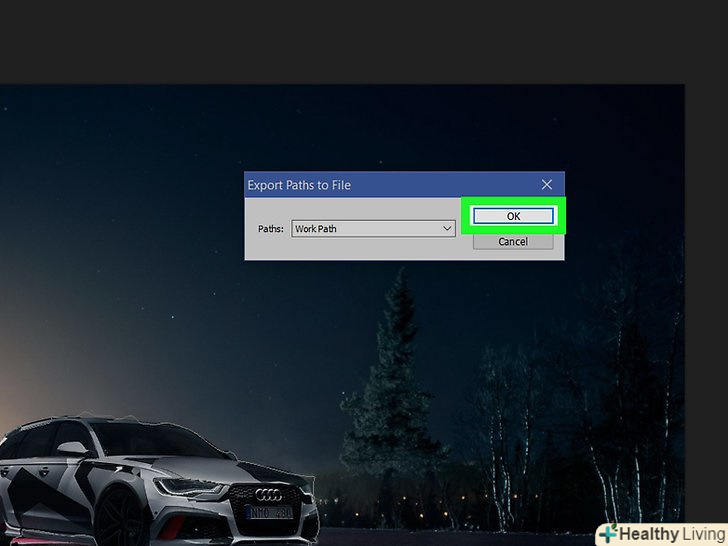Image resolution: width=728 pixels, height=546 pixels.
Task: Confirm export with the OK button
Action: click(x=513, y=216)
